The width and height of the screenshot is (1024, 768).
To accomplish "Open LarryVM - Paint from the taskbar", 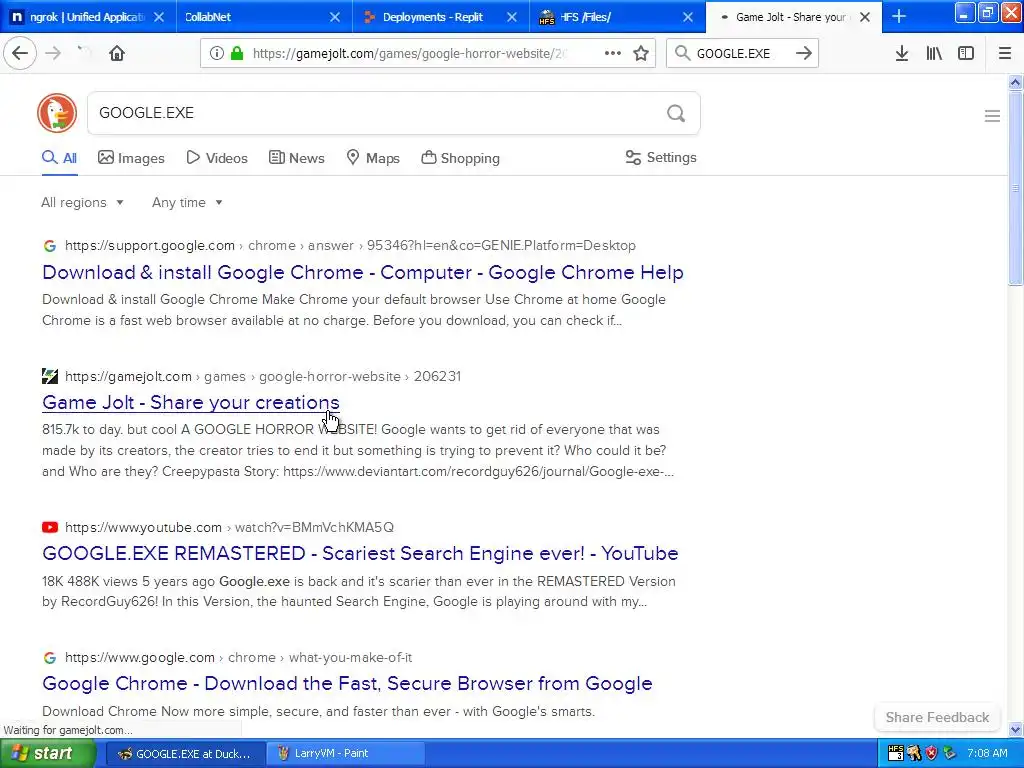I will point(345,754).
